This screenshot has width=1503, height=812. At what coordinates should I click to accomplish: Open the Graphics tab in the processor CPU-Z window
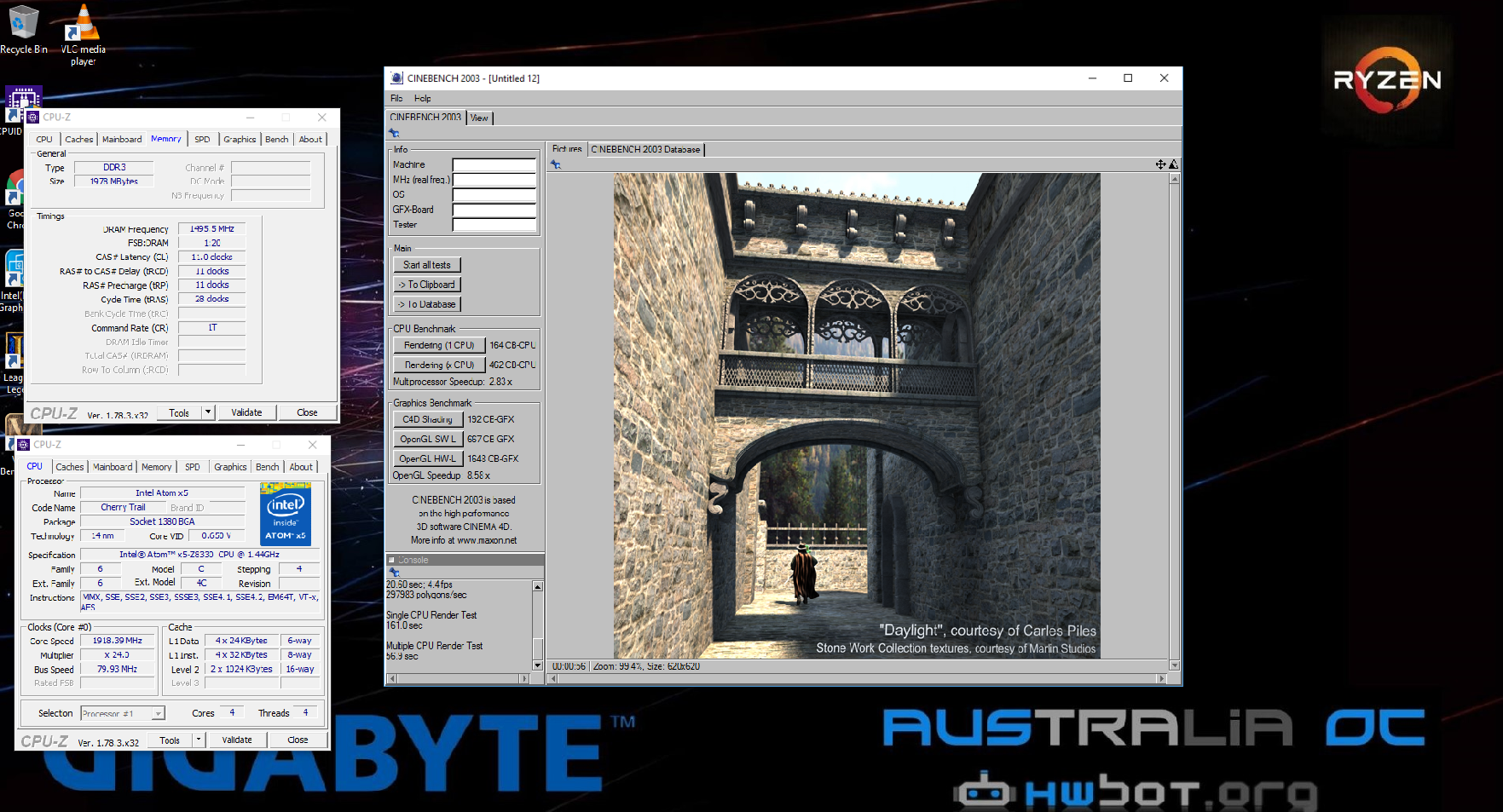pos(230,467)
